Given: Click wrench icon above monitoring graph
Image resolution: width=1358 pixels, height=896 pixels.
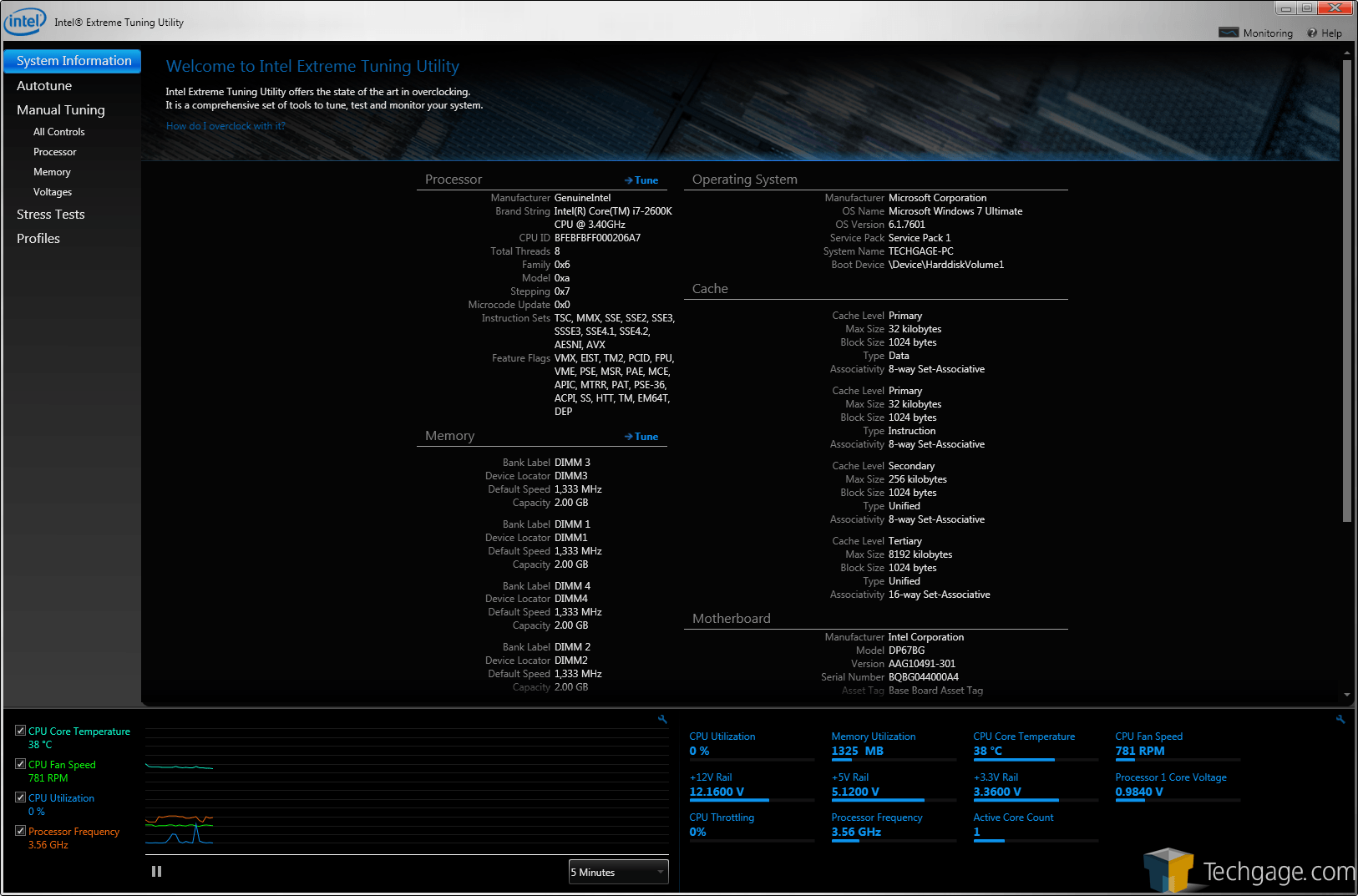Looking at the screenshot, I should [x=662, y=719].
